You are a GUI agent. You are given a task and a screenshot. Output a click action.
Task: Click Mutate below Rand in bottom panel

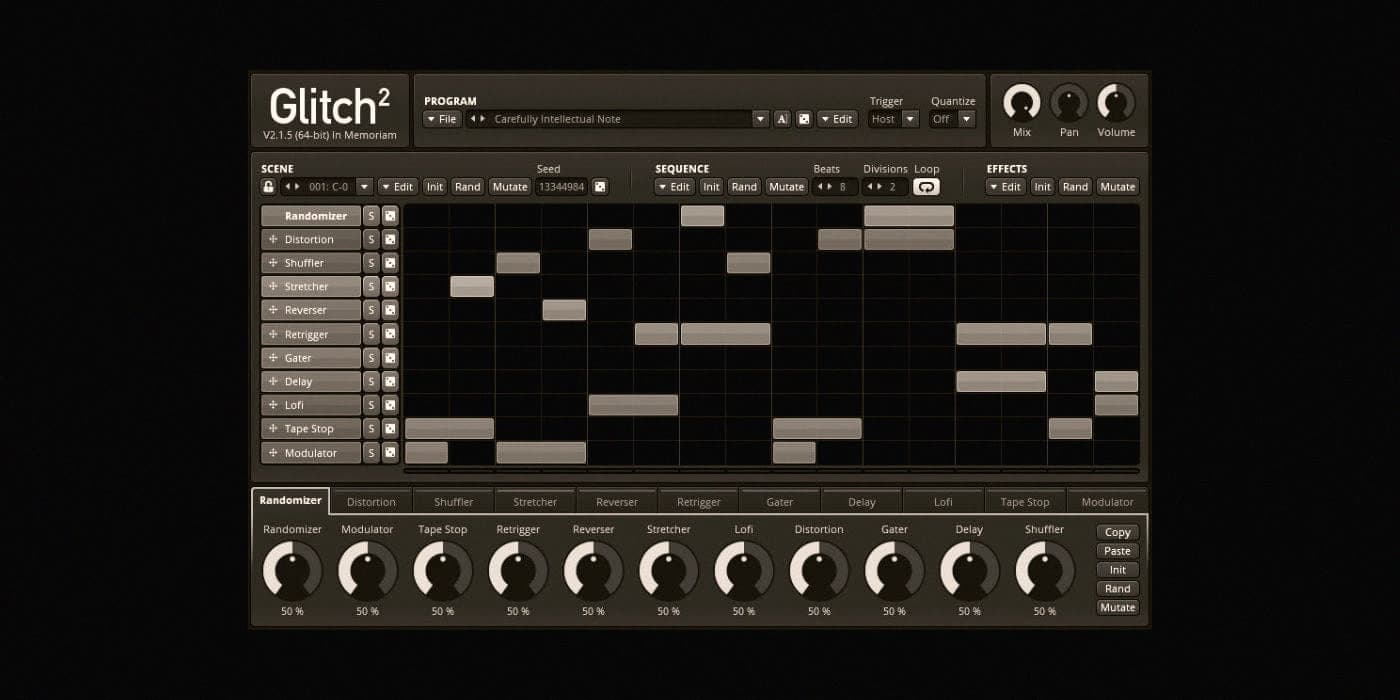pos(1117,608)
